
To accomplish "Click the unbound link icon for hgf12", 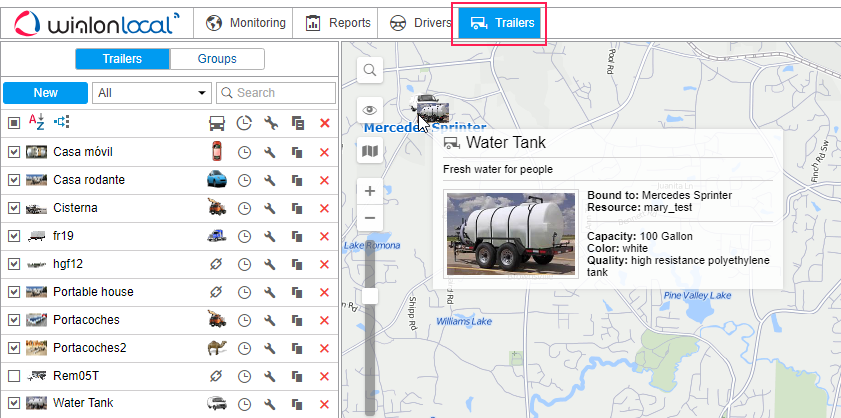I will [216, 265].
